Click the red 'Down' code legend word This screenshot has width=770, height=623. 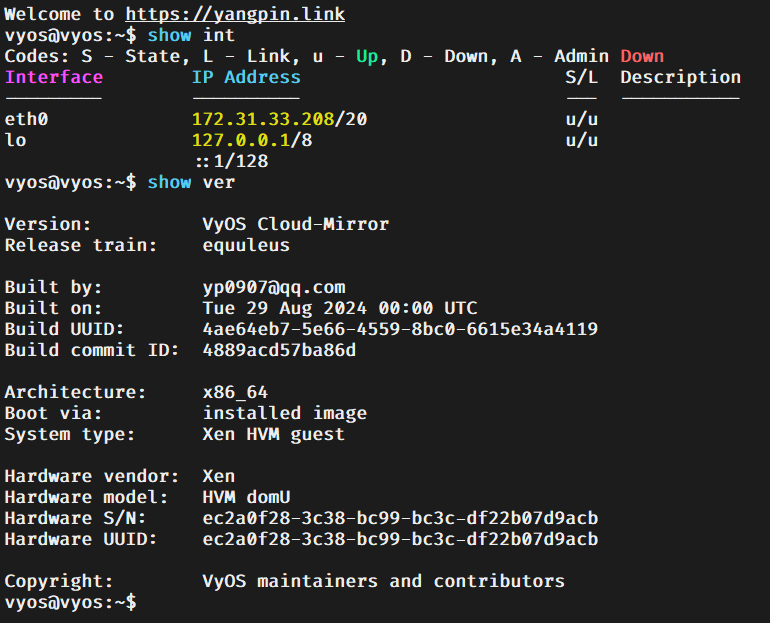tap(642, 56)
